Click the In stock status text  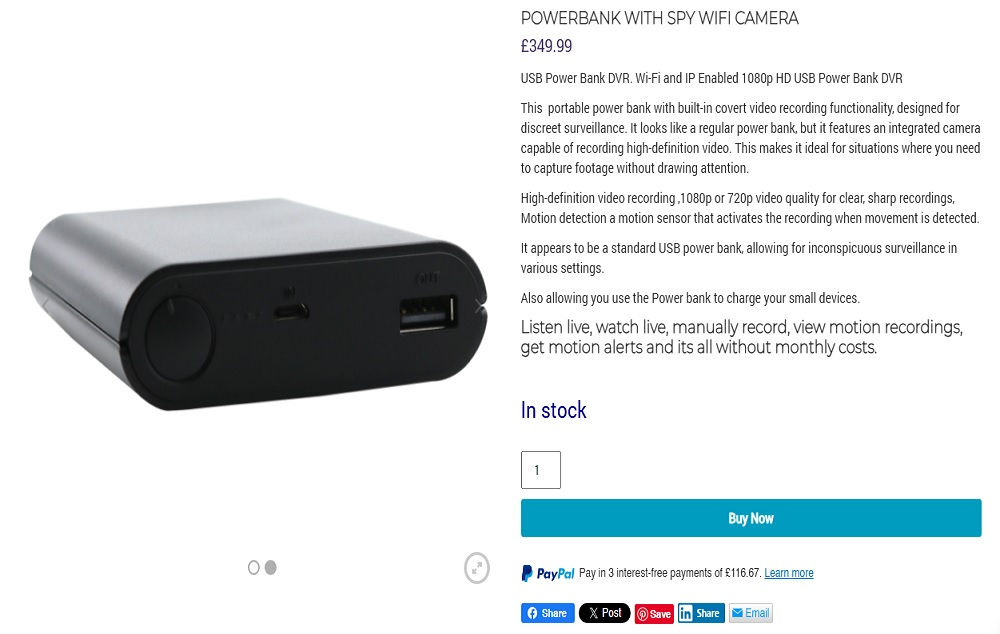point(554,410)
